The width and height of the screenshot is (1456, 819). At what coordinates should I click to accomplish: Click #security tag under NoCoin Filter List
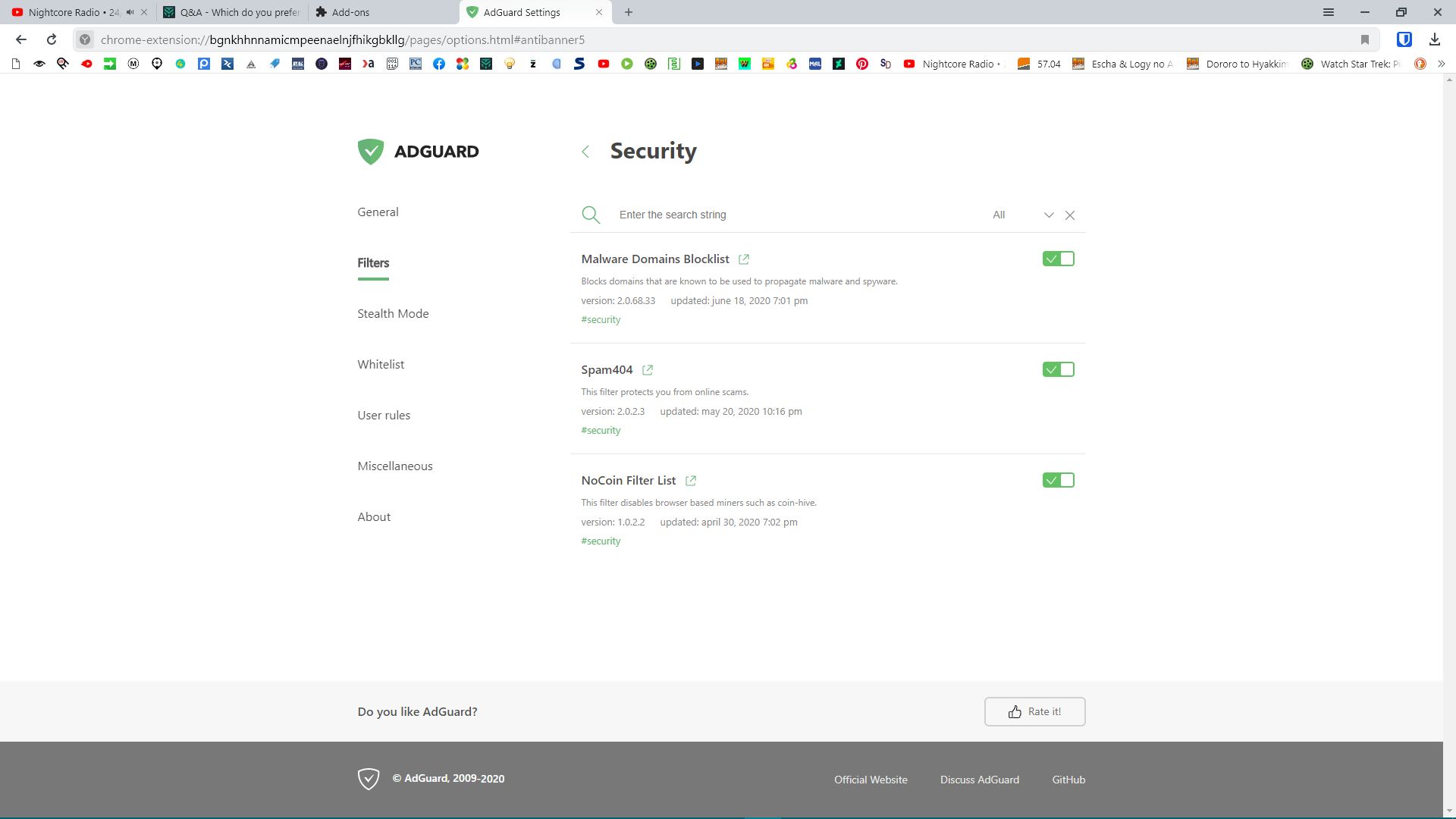click(601, 541)
